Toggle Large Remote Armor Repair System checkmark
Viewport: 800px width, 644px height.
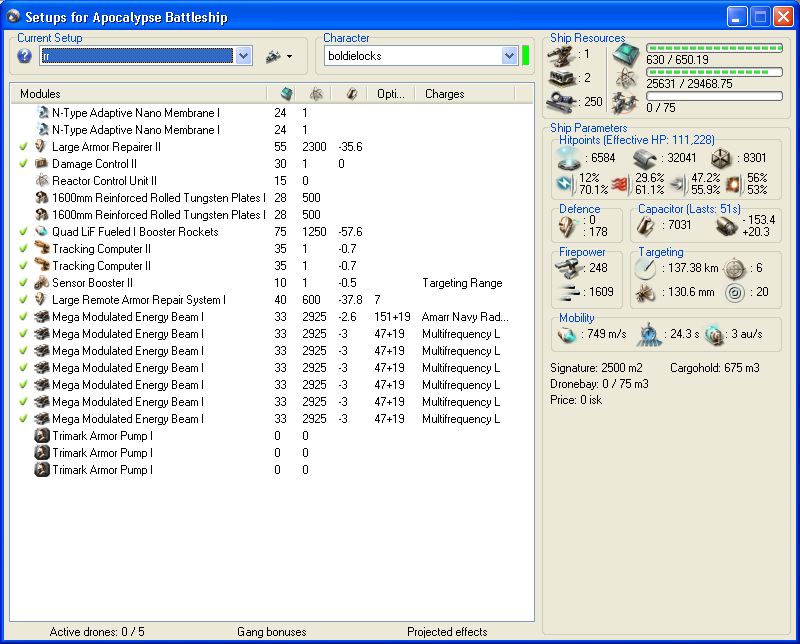click(x=23, y=300)
